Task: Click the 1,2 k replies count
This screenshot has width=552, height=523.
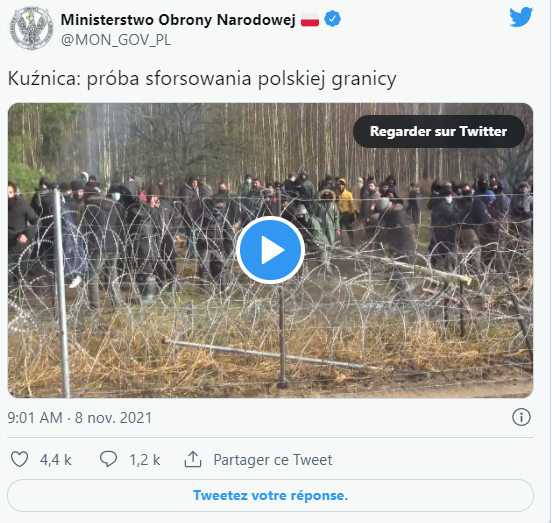Action: 145,460
